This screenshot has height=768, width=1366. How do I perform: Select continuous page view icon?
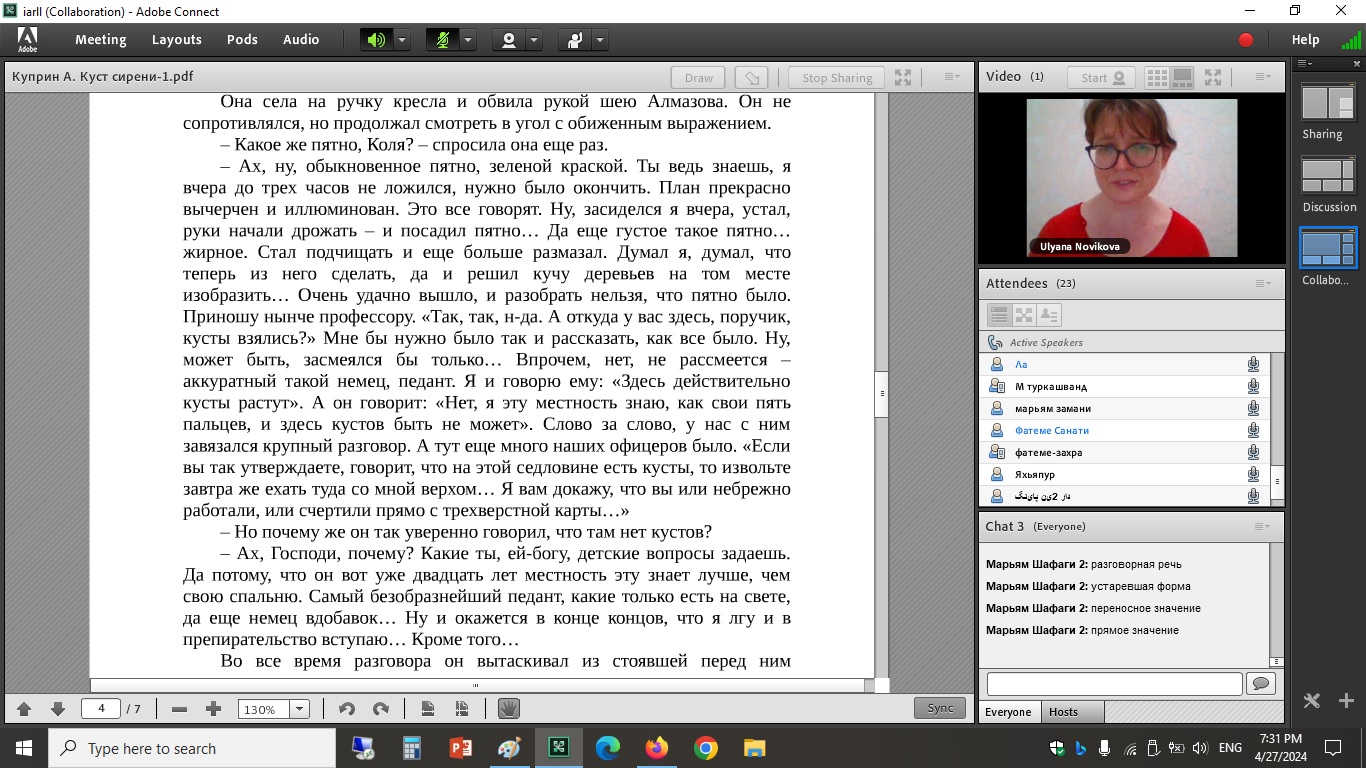point(462,709)
